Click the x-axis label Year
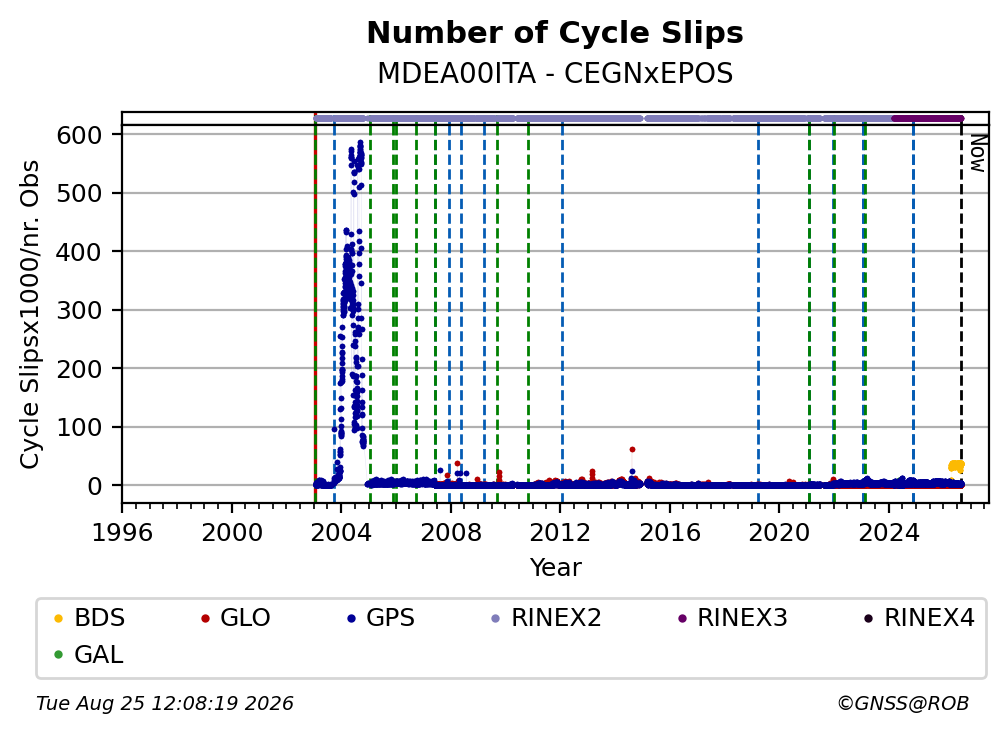Screen dimensions: 1008x734 click(x=555, y=568)
